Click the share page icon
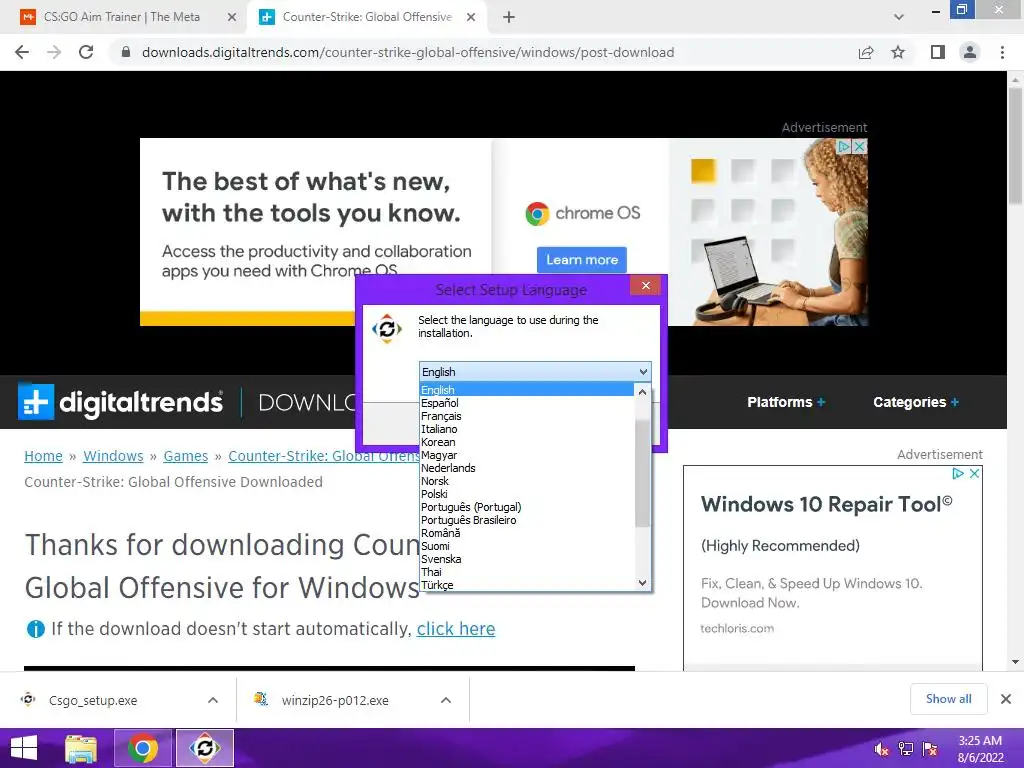1024x768 pixels. [866, 52]
